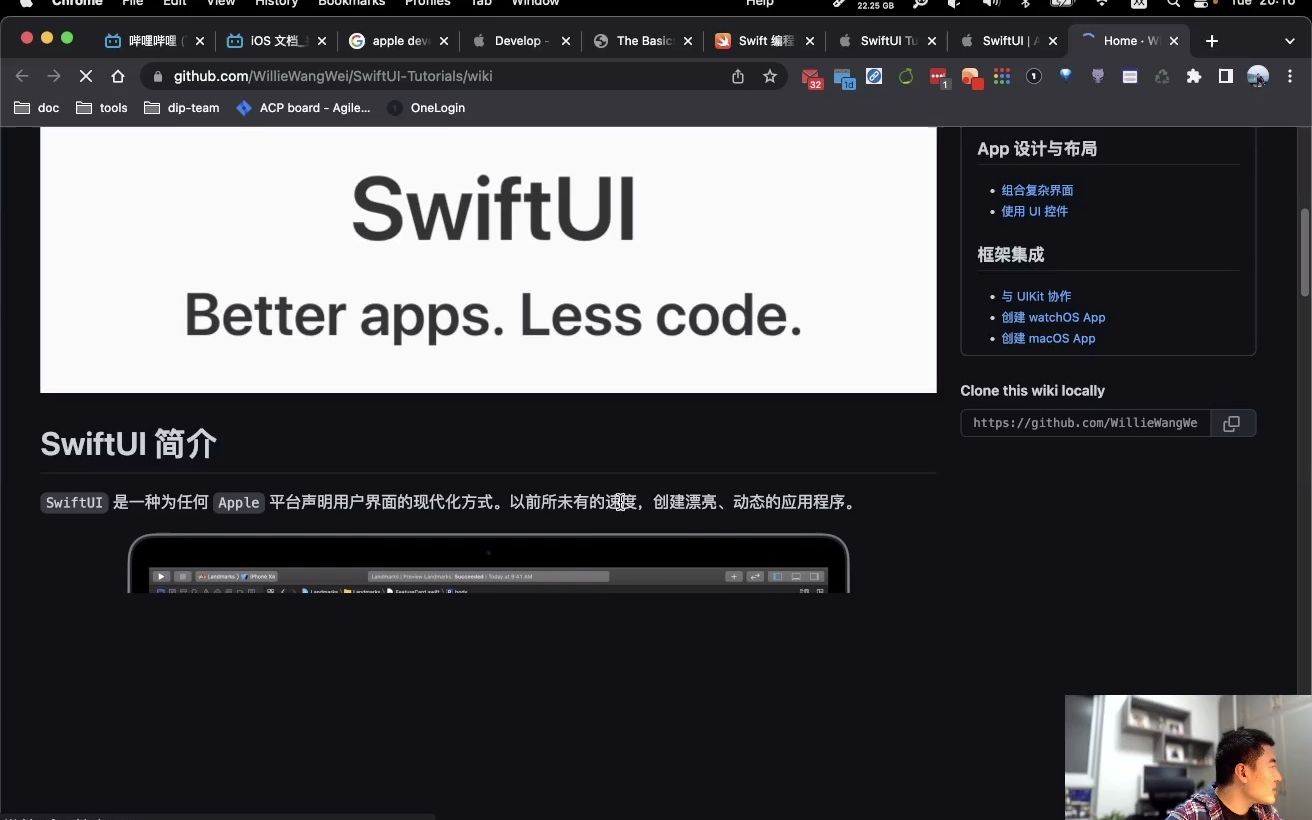
Task: Go back to the previous page
Action: pos(22,76)
